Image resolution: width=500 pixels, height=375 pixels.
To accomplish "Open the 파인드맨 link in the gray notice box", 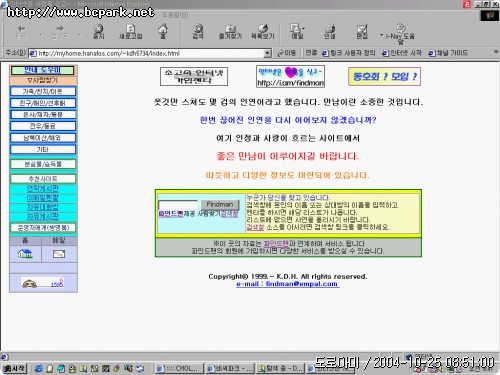I will (276, 244).
